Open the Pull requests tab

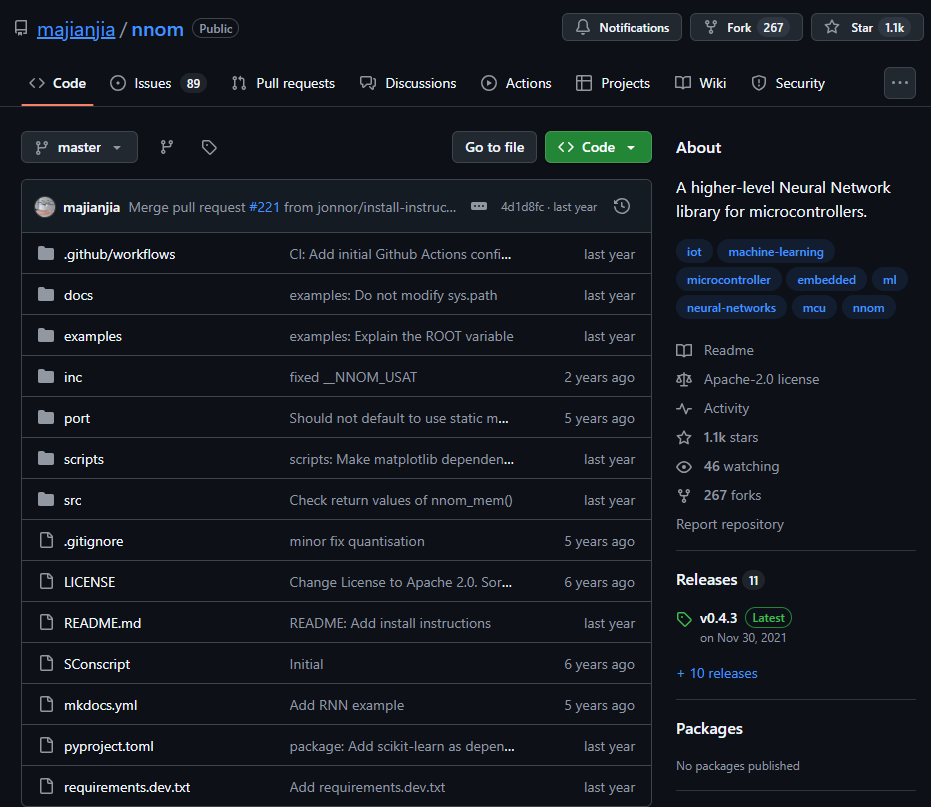pyautogui.click(x=283, y=83)
